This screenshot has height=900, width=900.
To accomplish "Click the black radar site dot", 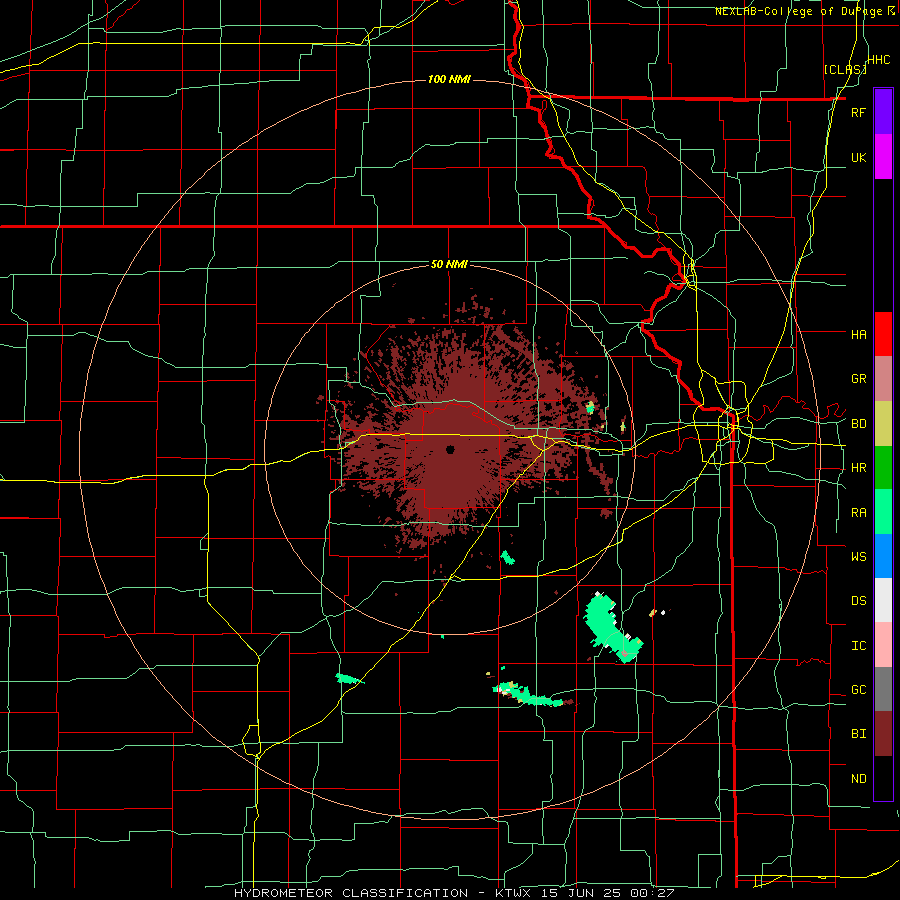I will [x=450, y=449].
